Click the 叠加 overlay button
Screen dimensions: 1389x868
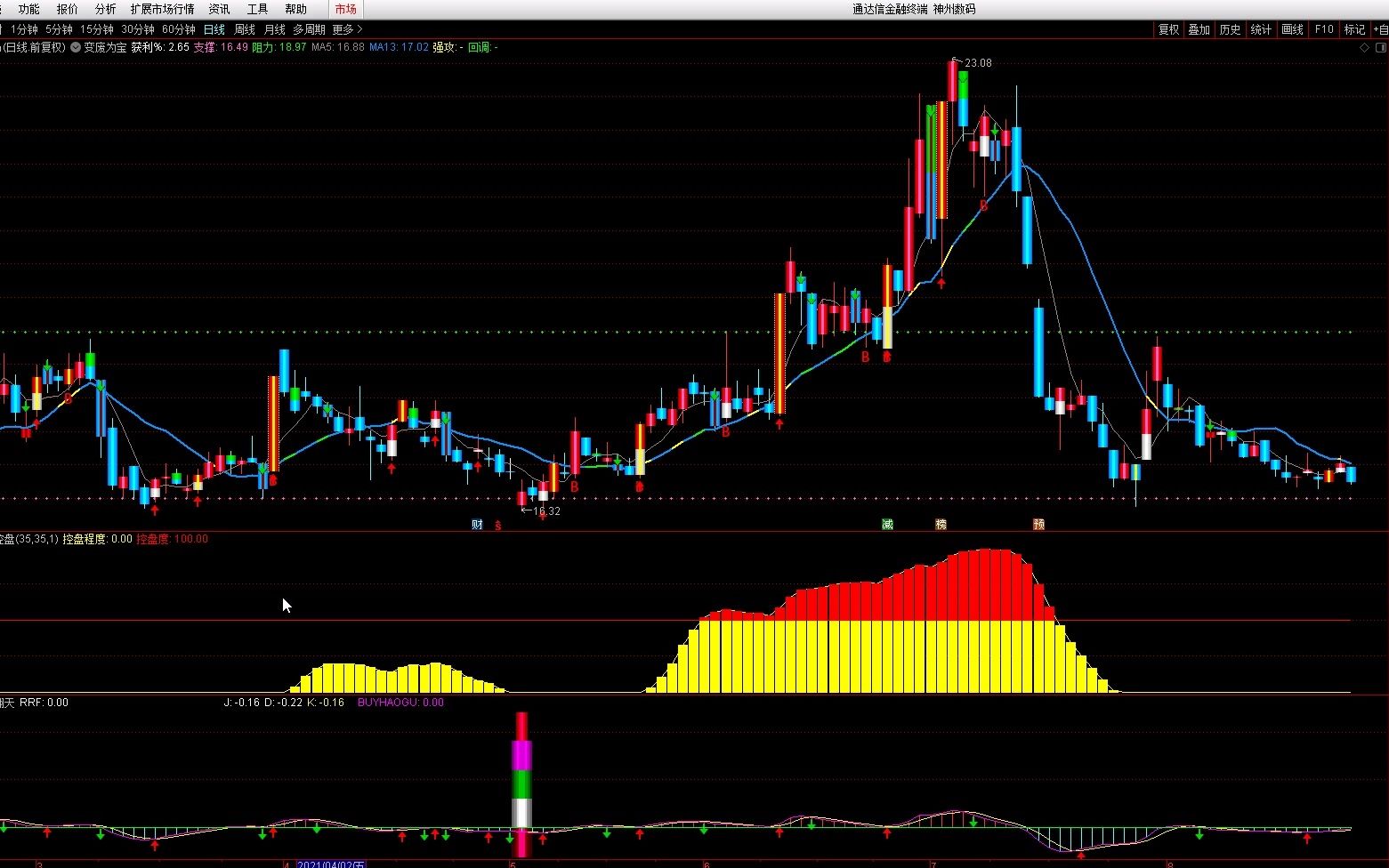click(1199, 29)
